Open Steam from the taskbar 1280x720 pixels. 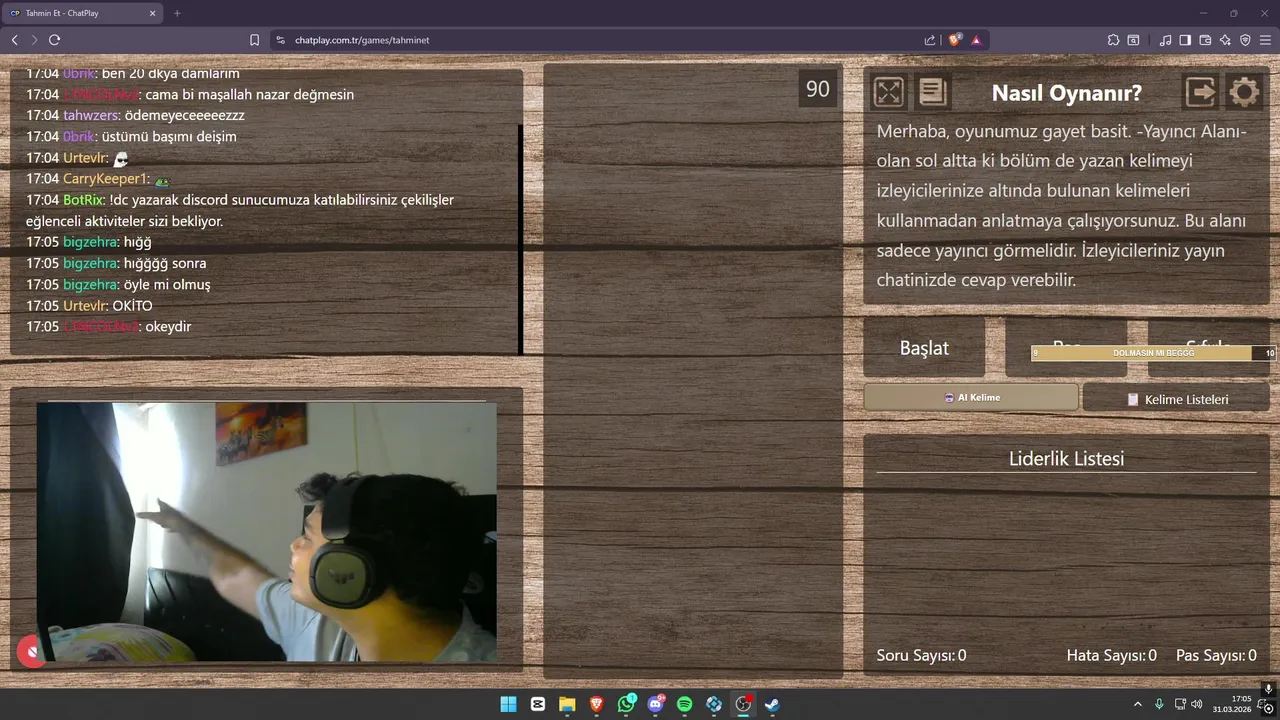click(772, 704)
